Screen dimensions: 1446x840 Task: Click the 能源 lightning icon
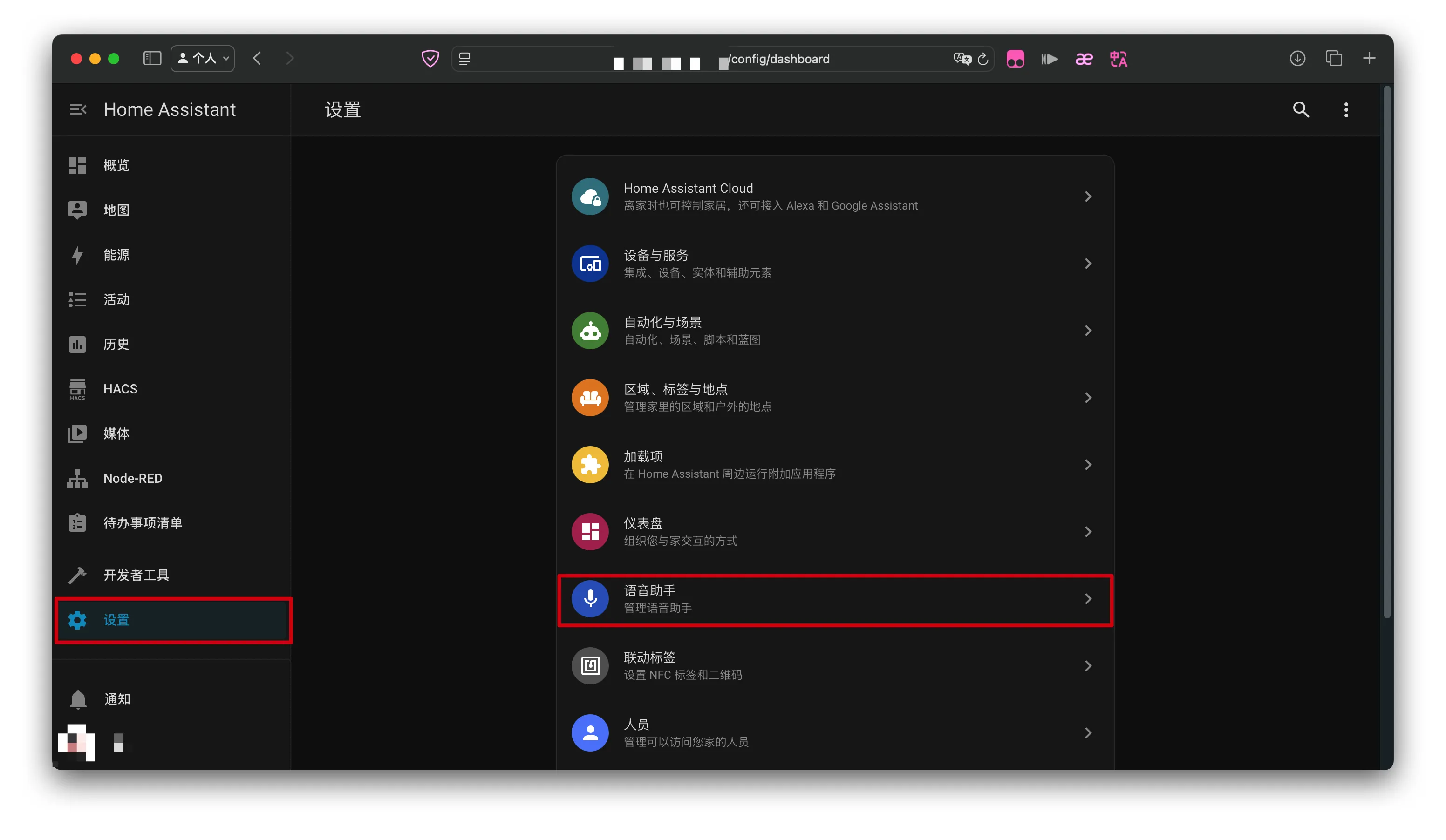[77, 255]
